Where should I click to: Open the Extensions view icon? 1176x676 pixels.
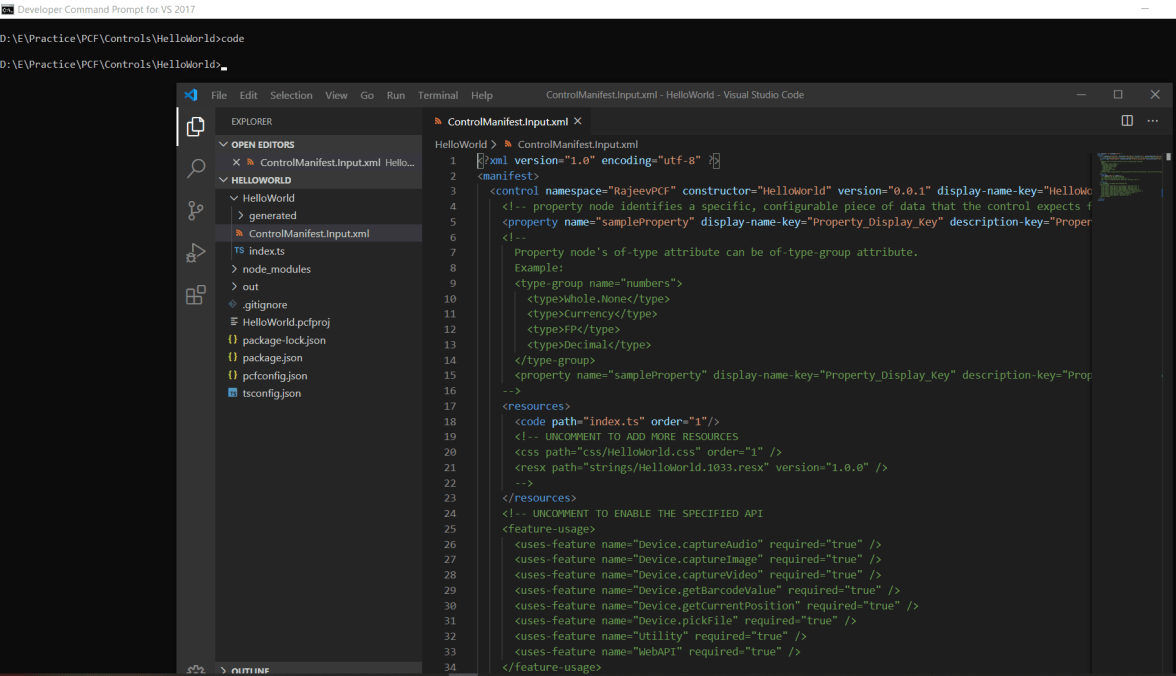coord(196,296)
